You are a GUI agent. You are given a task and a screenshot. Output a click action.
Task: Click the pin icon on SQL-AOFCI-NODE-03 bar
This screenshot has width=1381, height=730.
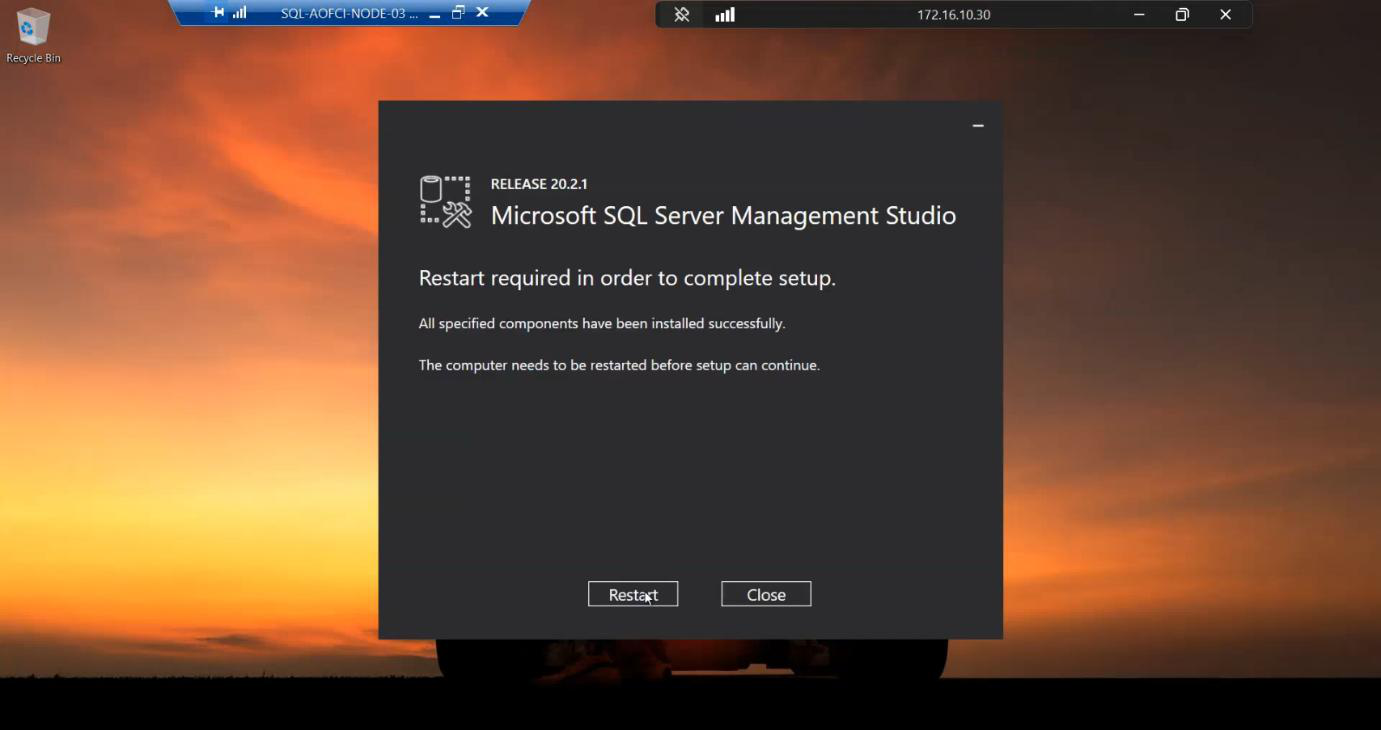coord(219,13)
